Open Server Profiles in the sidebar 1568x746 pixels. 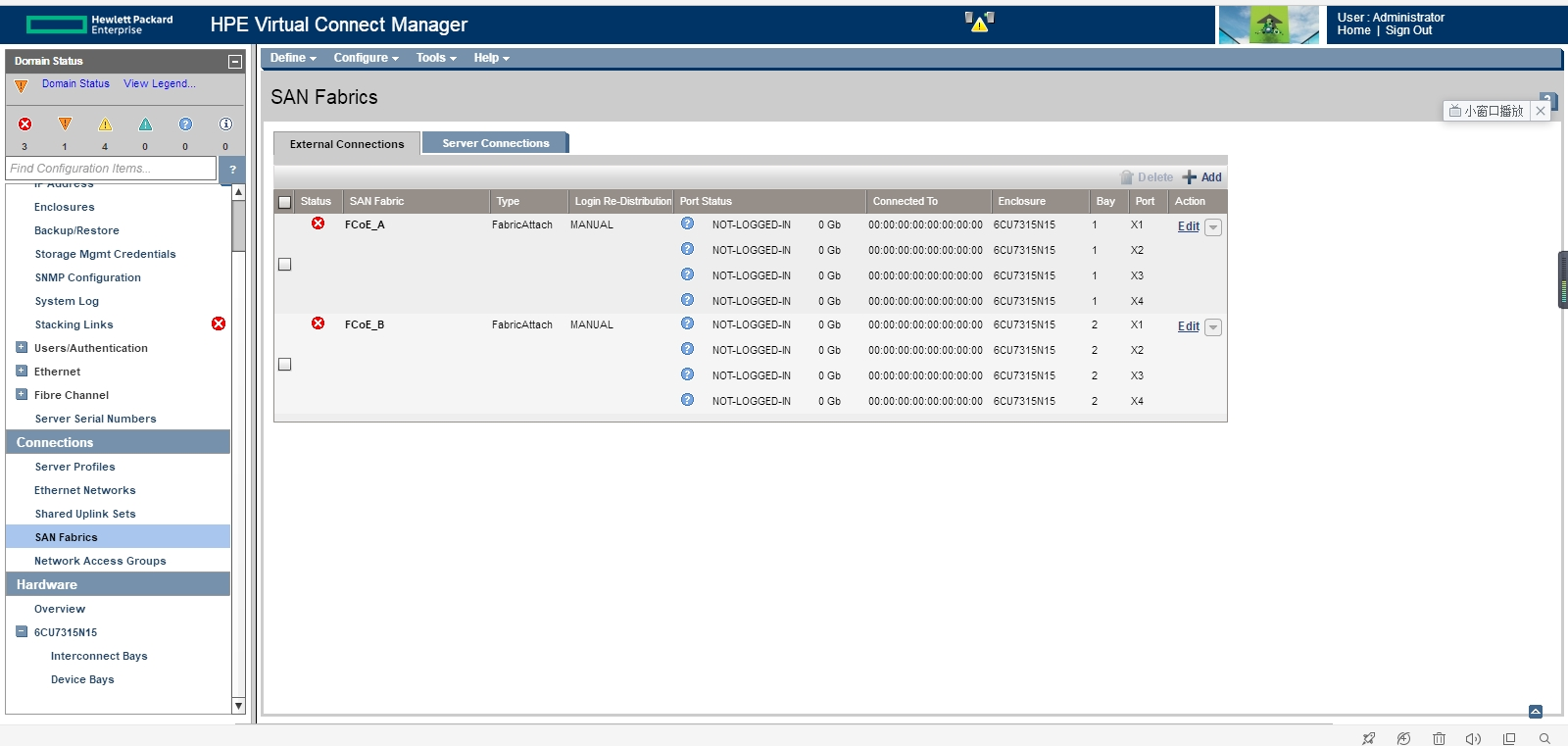74,467
